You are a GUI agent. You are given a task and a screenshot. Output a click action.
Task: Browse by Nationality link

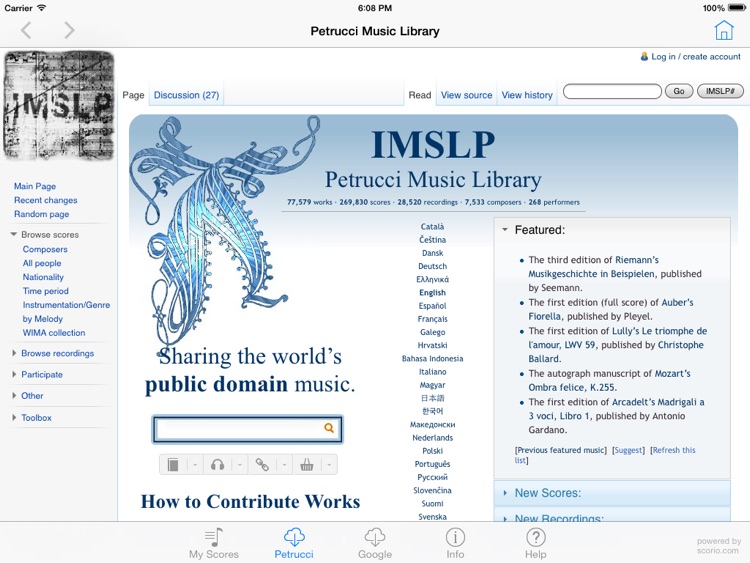43,277
